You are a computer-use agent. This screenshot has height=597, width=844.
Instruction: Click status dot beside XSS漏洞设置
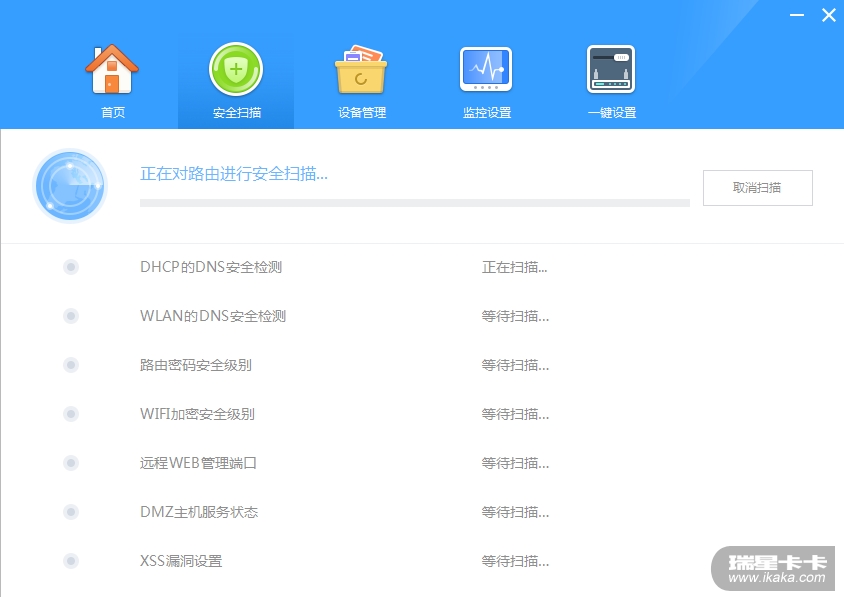(x=71, y=561)
